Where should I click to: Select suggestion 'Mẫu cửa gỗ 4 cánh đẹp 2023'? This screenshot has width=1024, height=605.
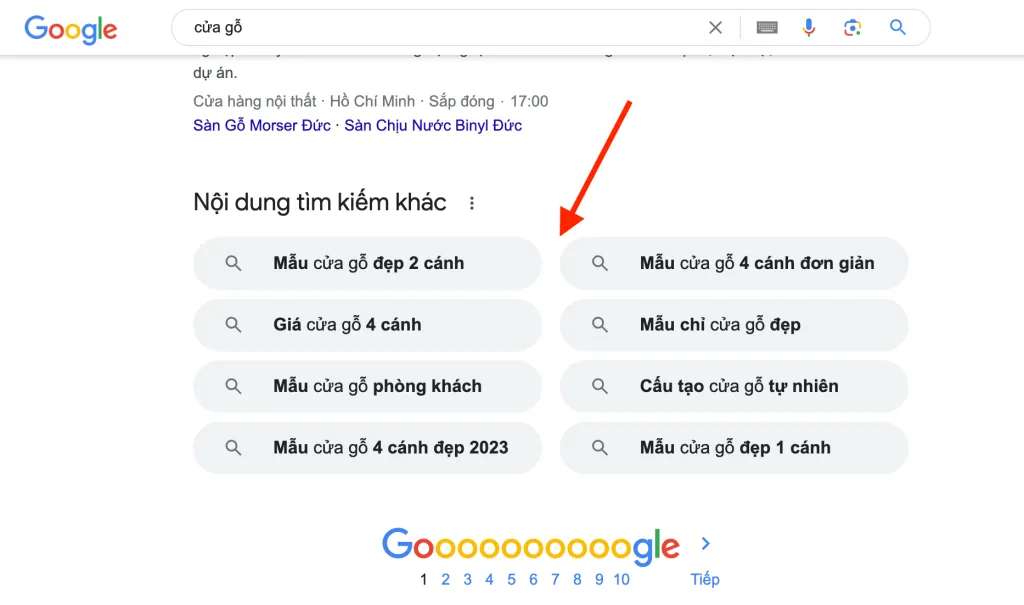click(x=367, y=448)
